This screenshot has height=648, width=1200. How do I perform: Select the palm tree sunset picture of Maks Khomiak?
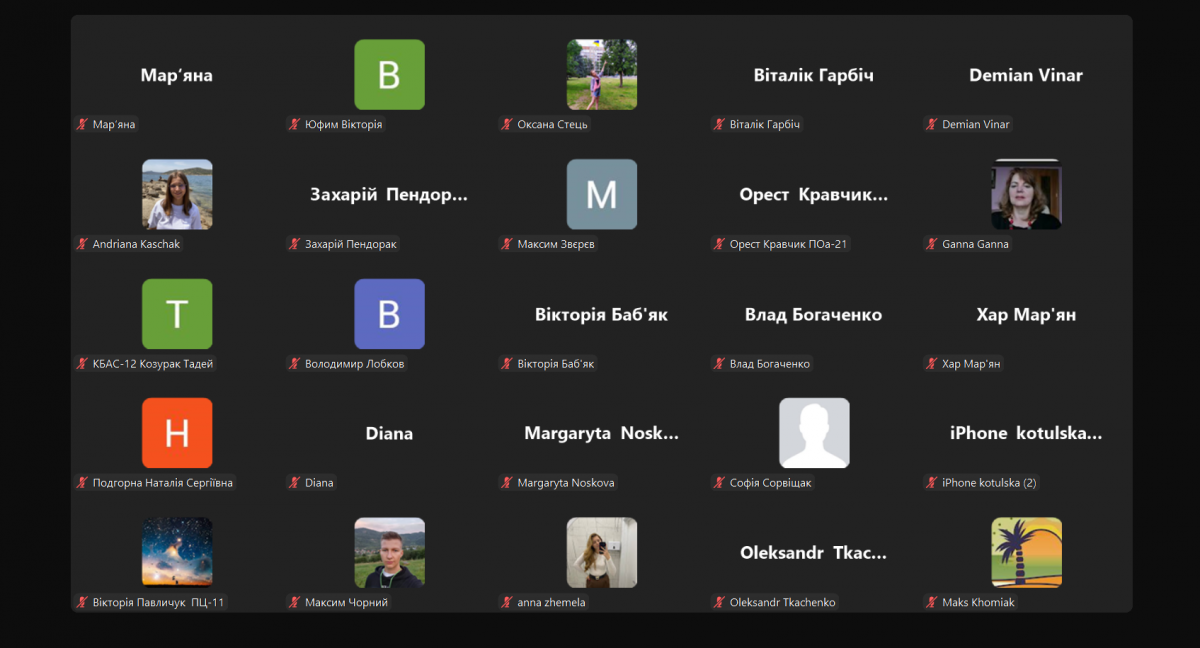coord(1026,552)
